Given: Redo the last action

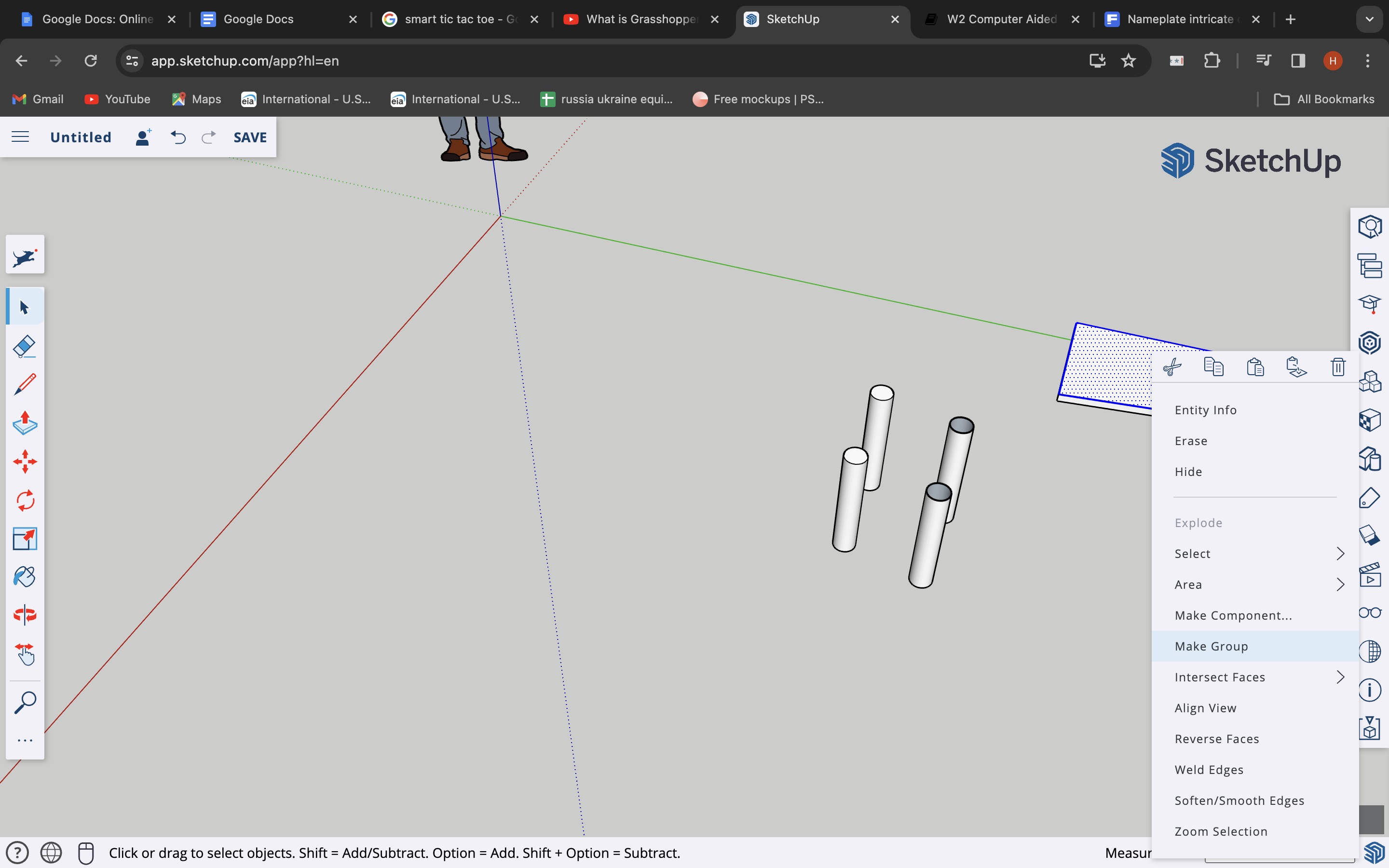Looking at the screenshot, I should click(208, 136).
